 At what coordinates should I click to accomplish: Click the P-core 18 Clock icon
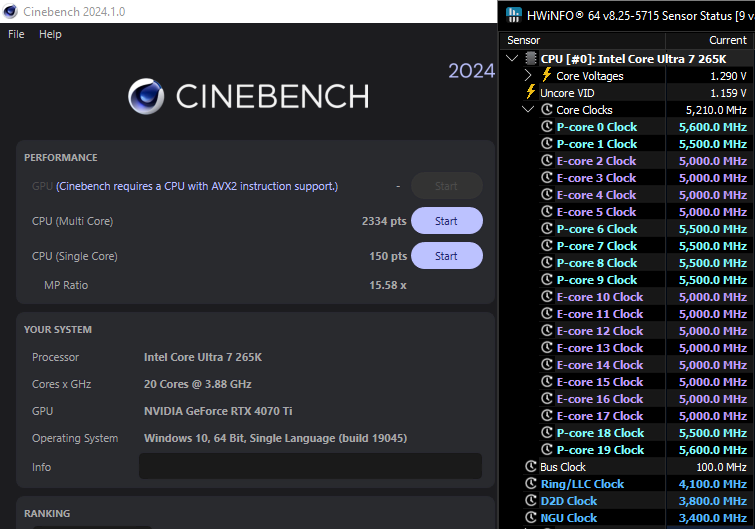point(547,432)
